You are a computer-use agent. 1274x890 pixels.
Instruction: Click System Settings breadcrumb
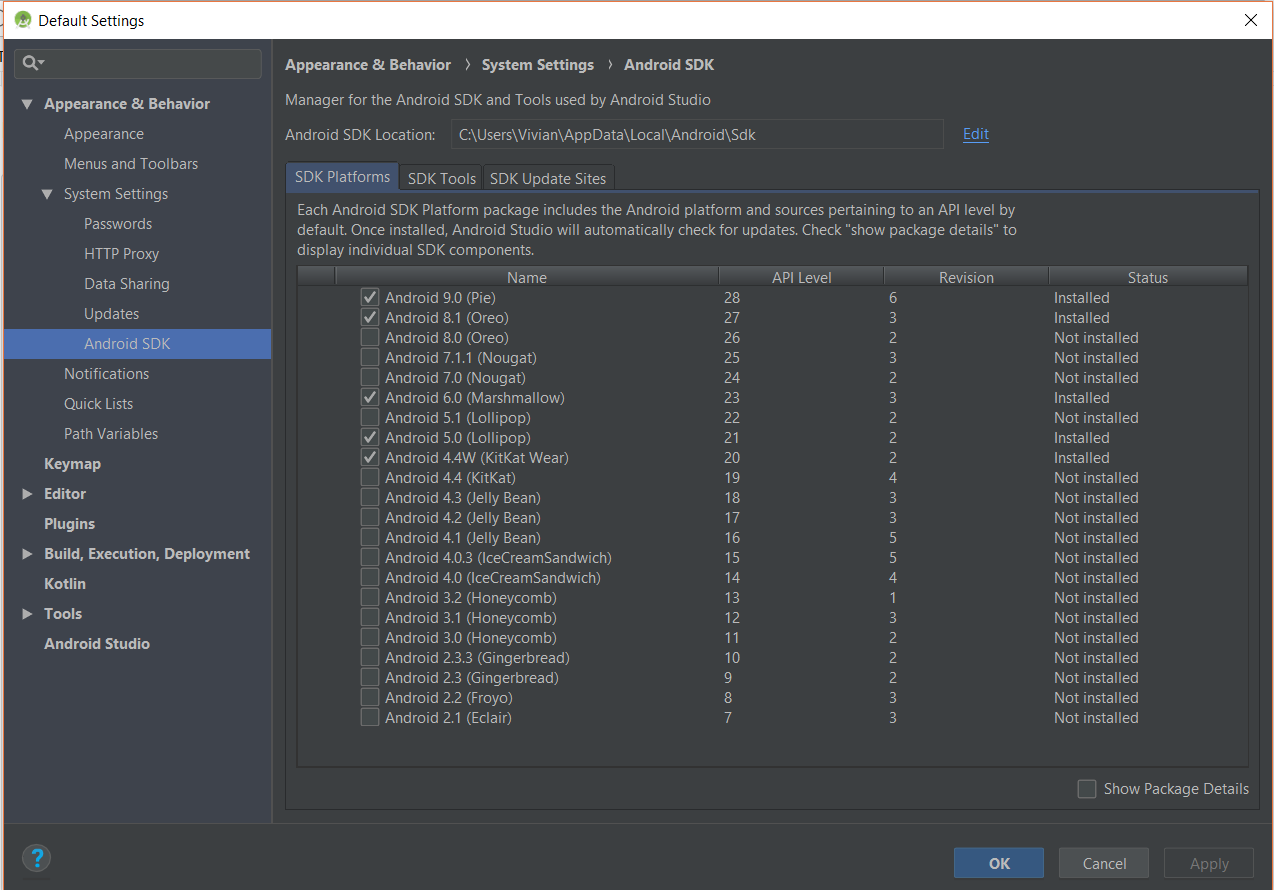tap(538, 65)
